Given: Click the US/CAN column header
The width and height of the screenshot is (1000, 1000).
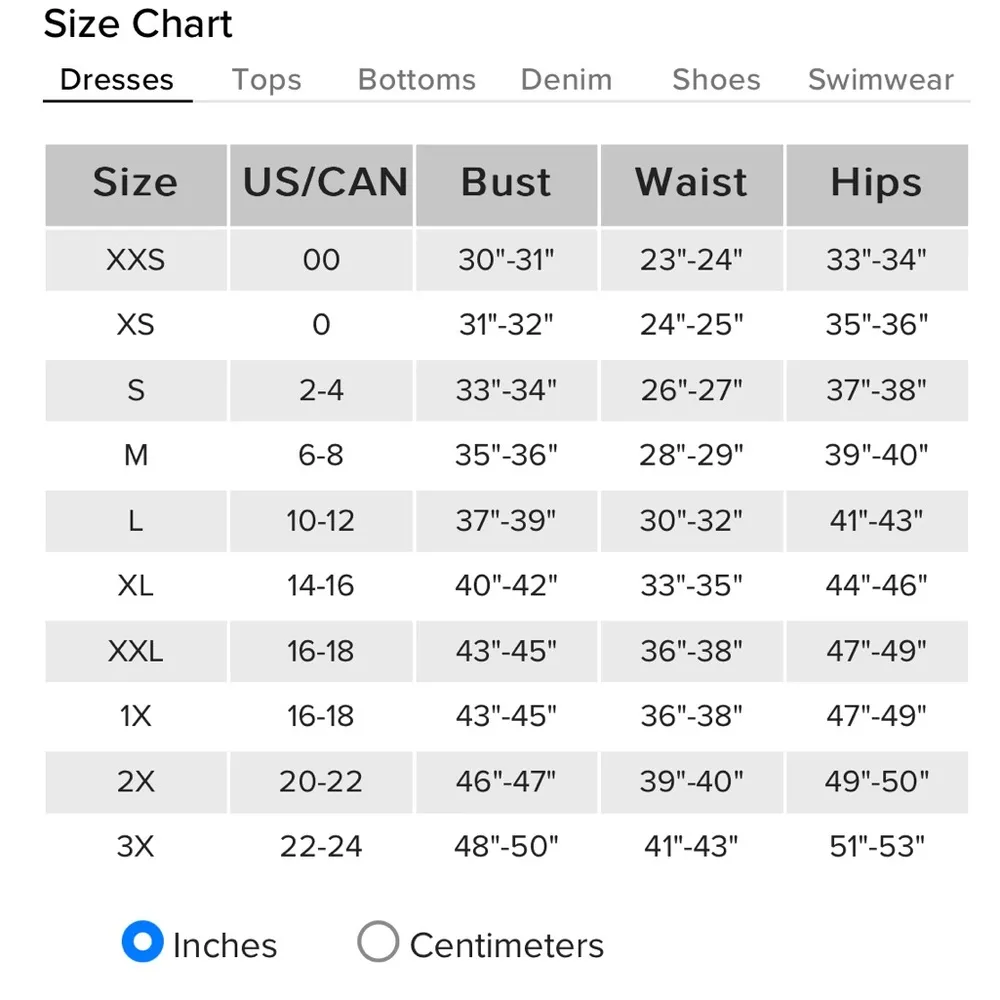Looking at the screenshot, I should [322, 183].
